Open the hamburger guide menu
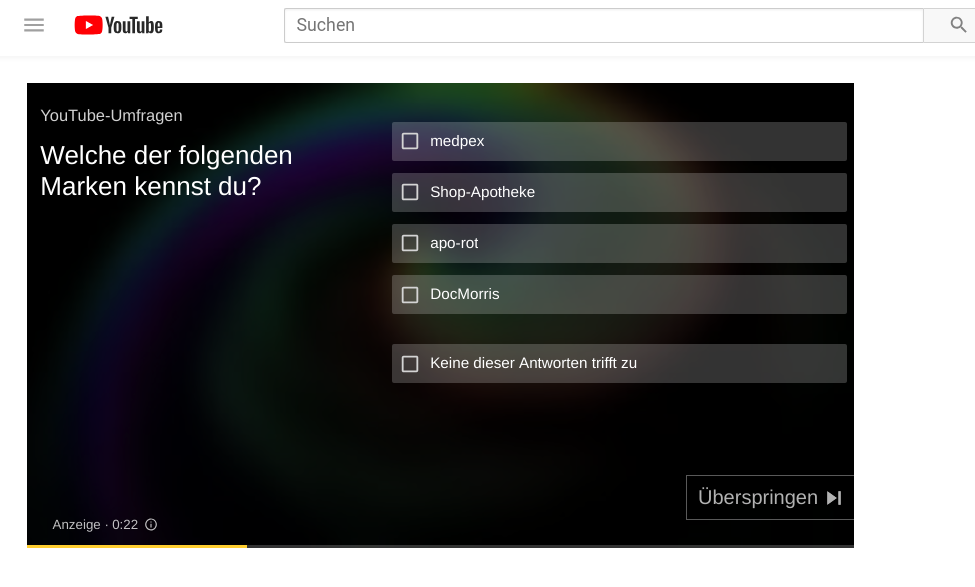975x587 pixels. coord(34,25)
